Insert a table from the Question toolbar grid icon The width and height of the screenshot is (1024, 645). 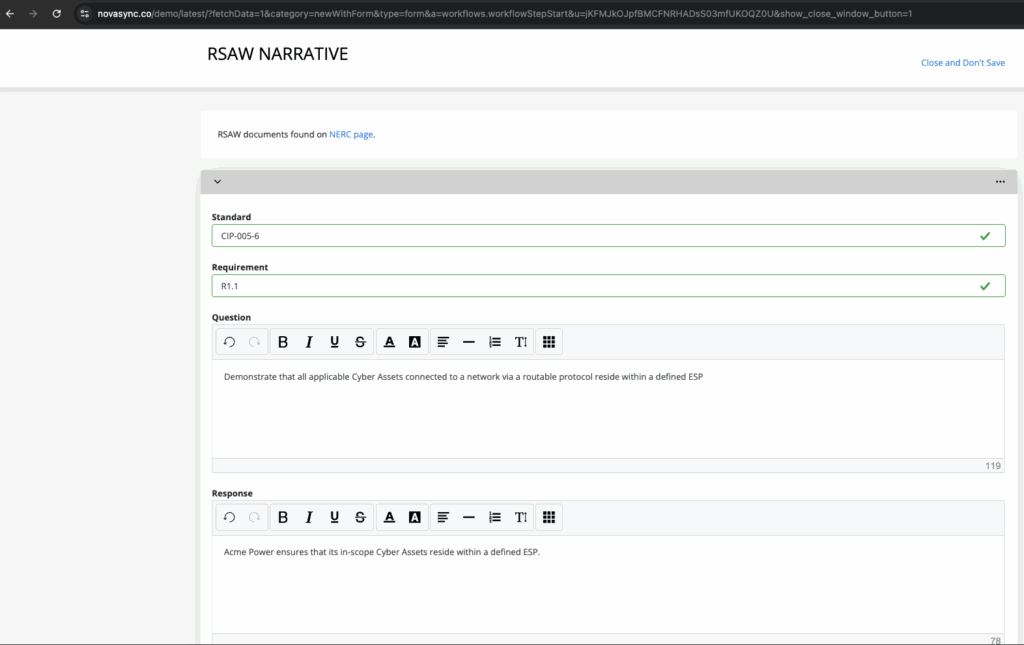click(x=548, y=341)
